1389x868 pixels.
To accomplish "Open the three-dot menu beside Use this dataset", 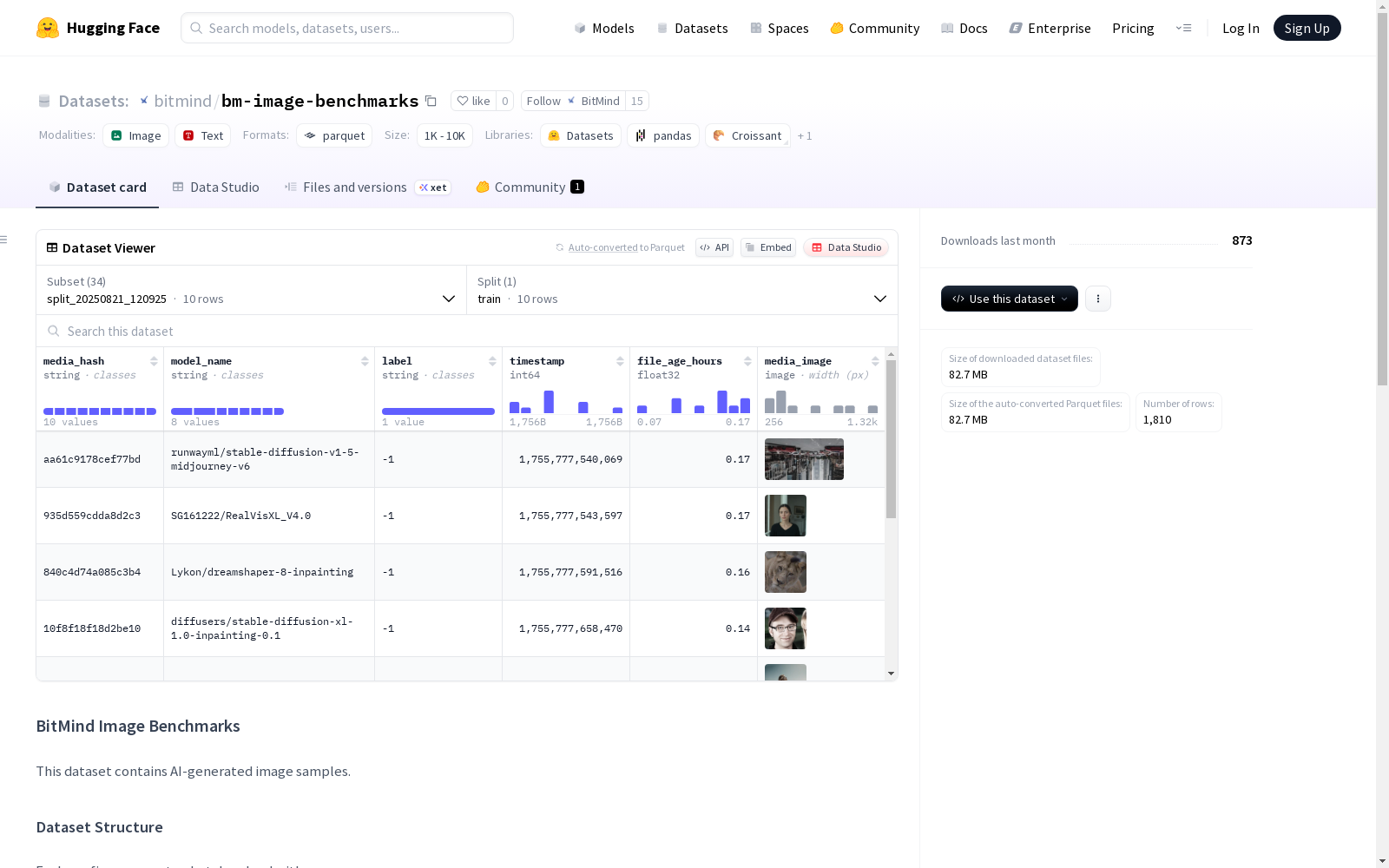I will [x=1098, y=299].
